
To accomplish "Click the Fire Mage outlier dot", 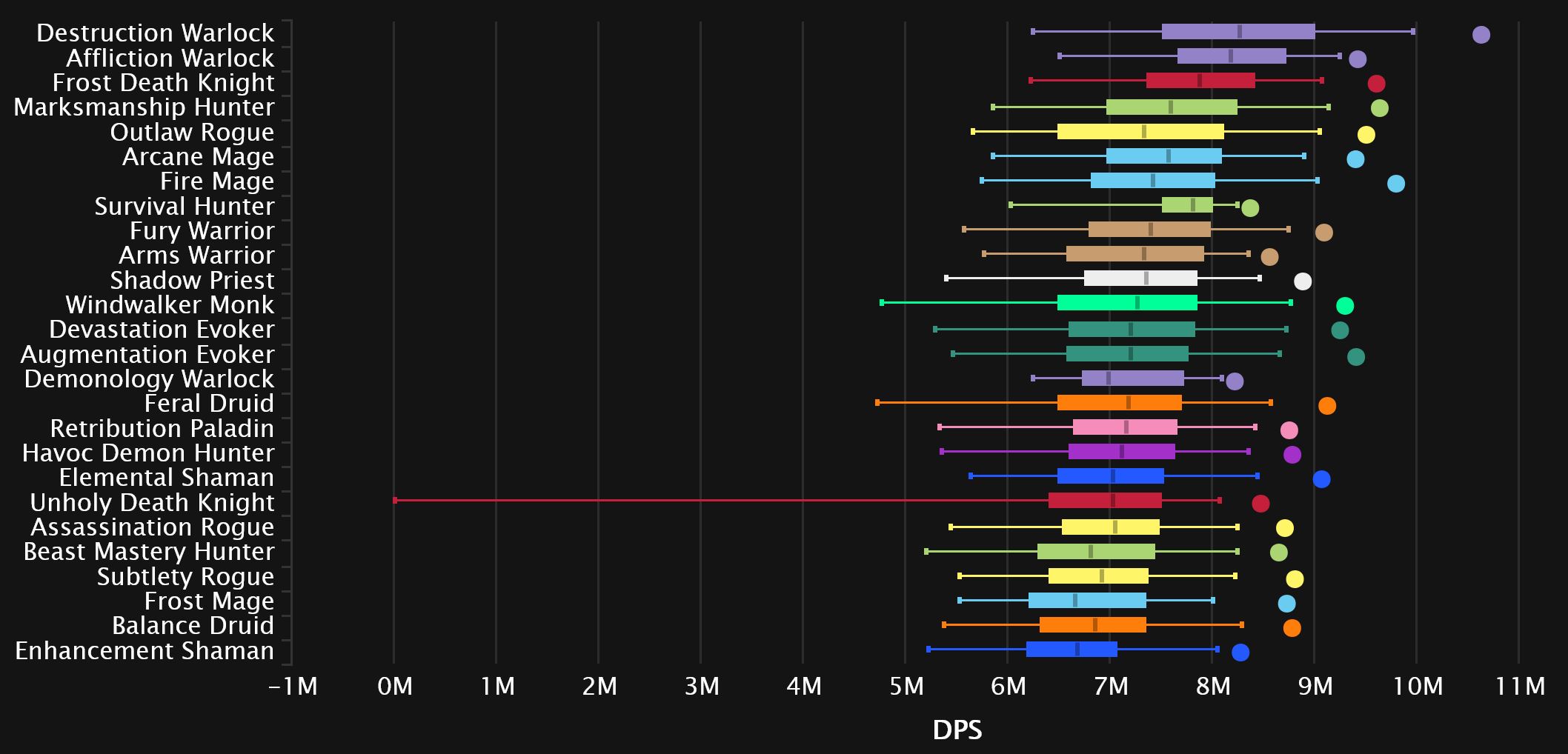I will pos(1395,184).
